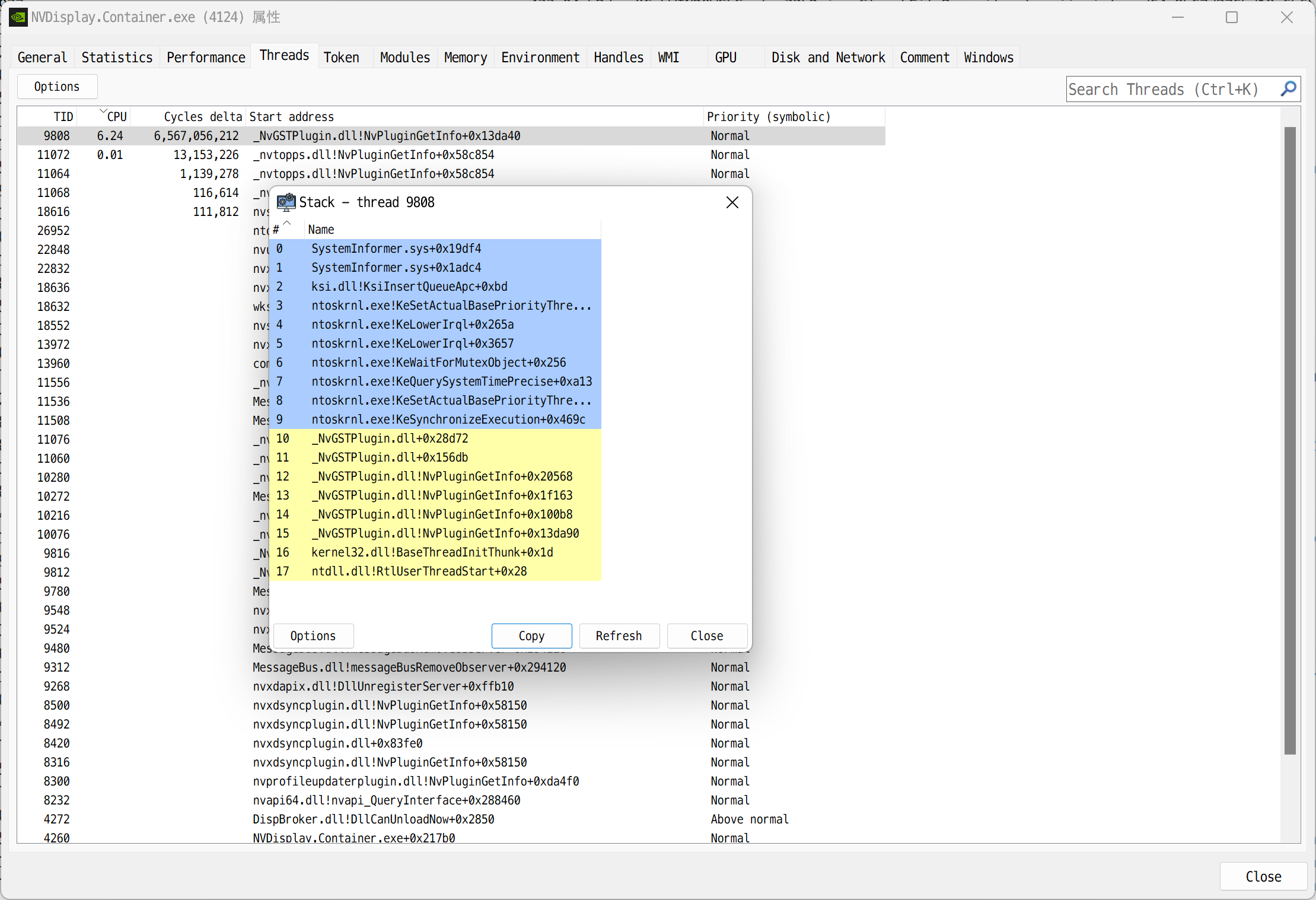
Task: Open the Disk and Network tab
Action: pyautogui.click(x=828, y=57)
